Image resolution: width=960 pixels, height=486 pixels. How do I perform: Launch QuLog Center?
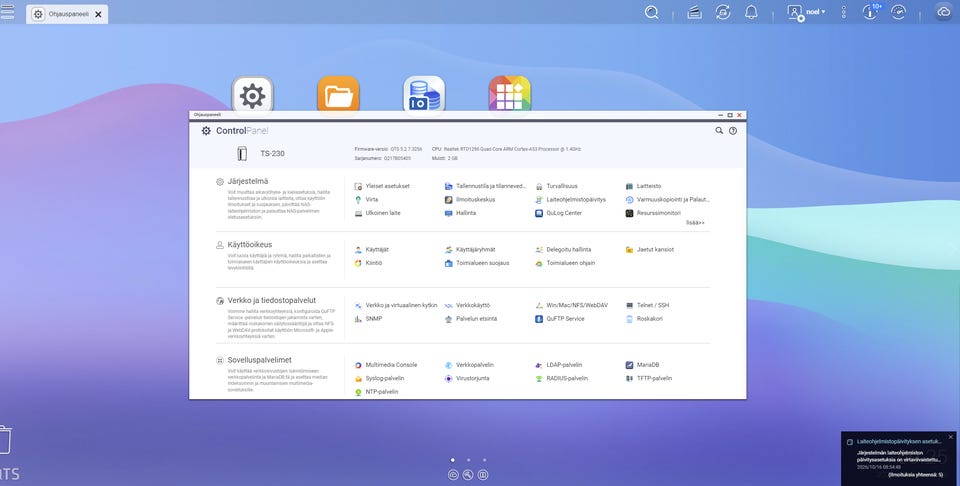558,213
